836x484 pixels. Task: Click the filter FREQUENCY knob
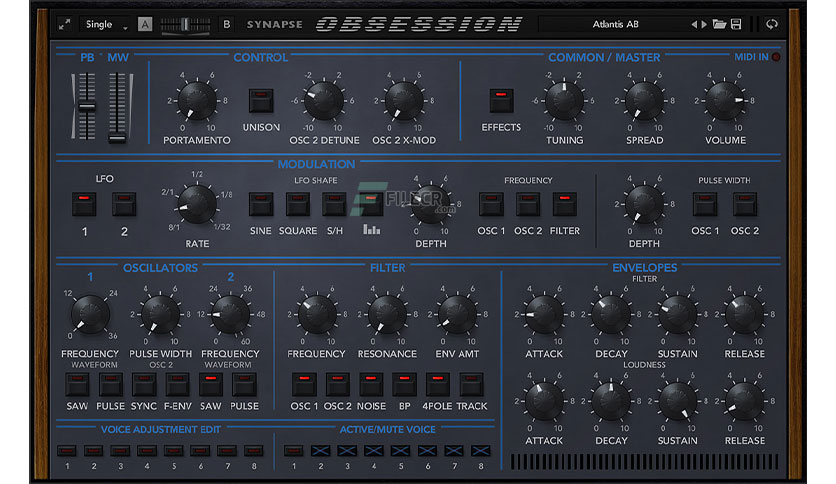click(317, 314)
